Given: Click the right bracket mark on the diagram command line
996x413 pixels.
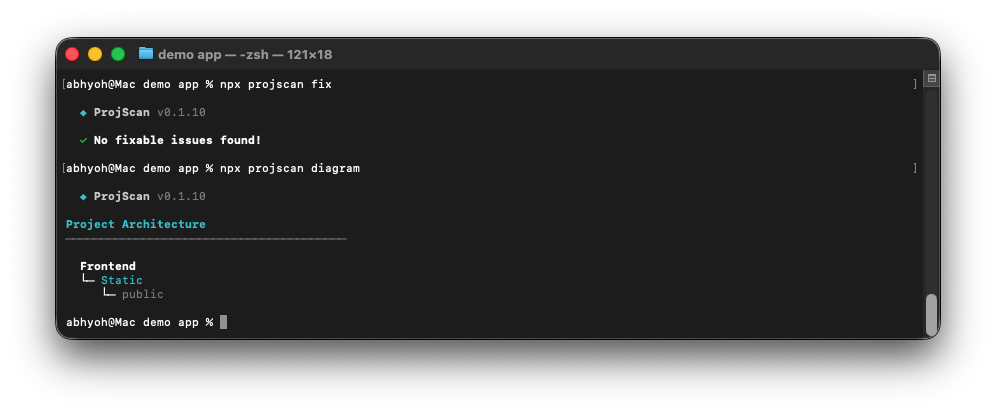Looking at the screenshot, I should (x=914, y=168).
